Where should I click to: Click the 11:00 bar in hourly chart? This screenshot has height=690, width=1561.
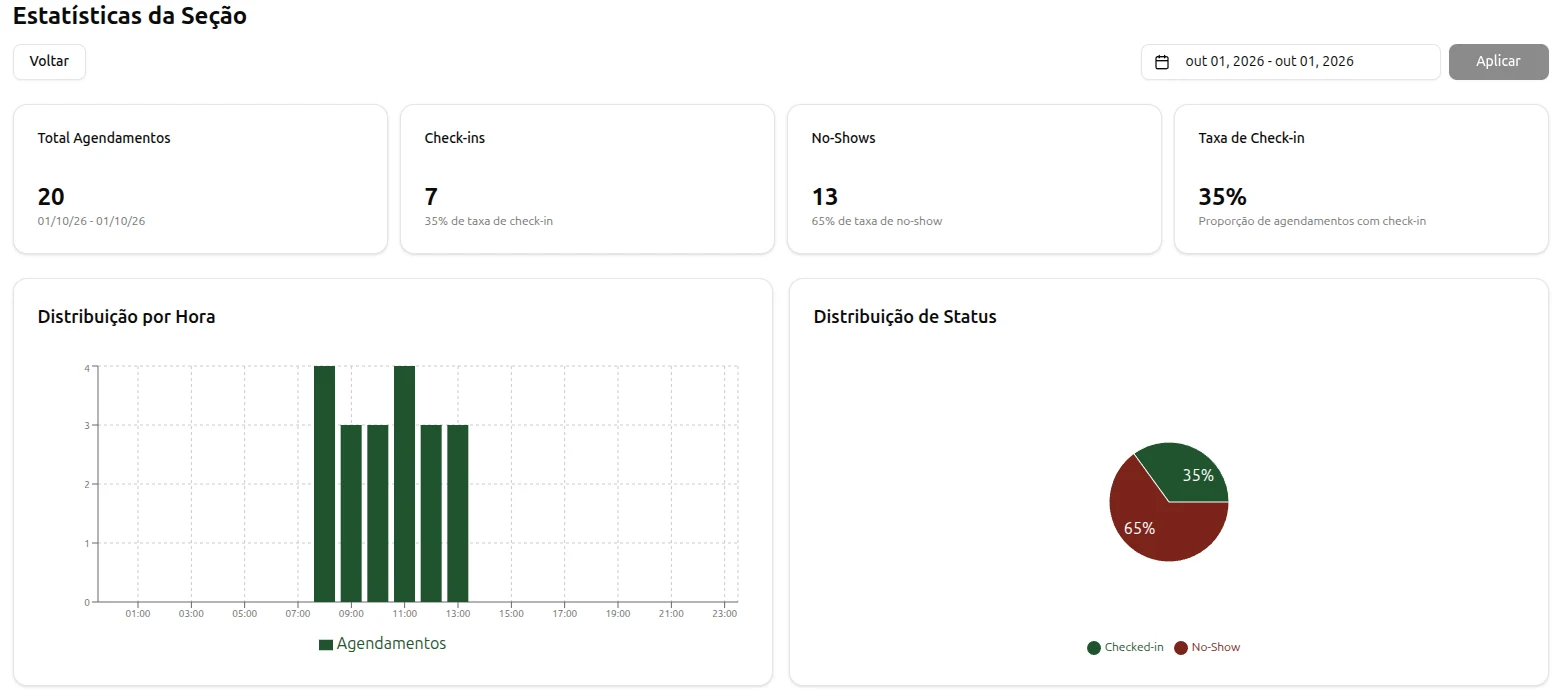click(404, 484)
